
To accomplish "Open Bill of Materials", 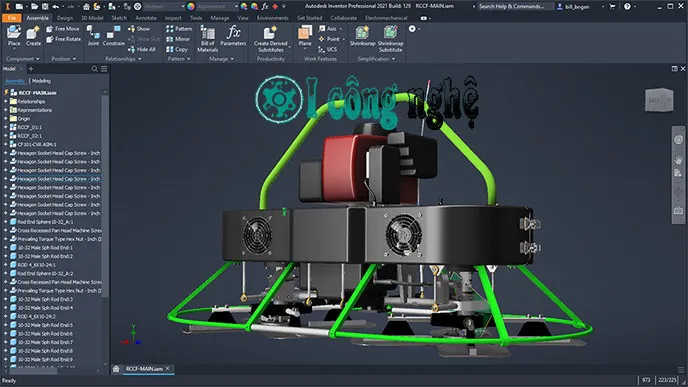I will (x=208, y=39).
